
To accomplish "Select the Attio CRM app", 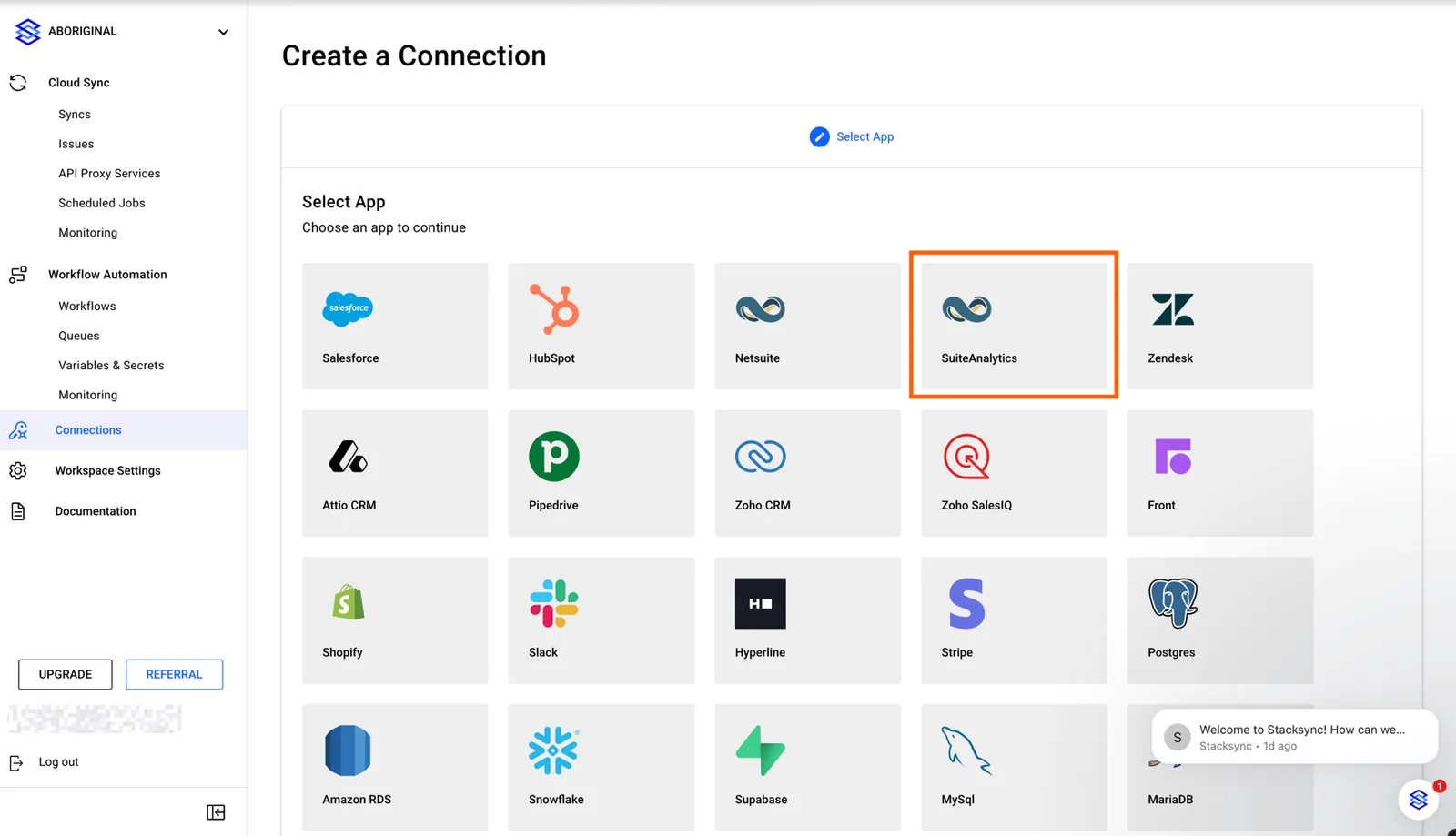I will (395, 473).
